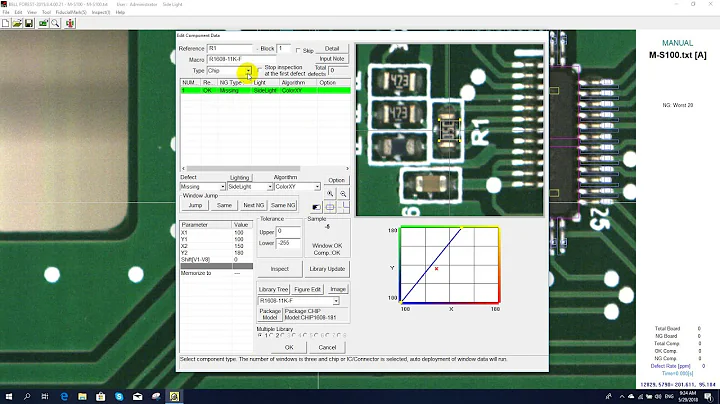Click the red and green inspect toolbar icon
Image resolution: width=720 pixels, height=404 pixels.
[x=70, y=23]
